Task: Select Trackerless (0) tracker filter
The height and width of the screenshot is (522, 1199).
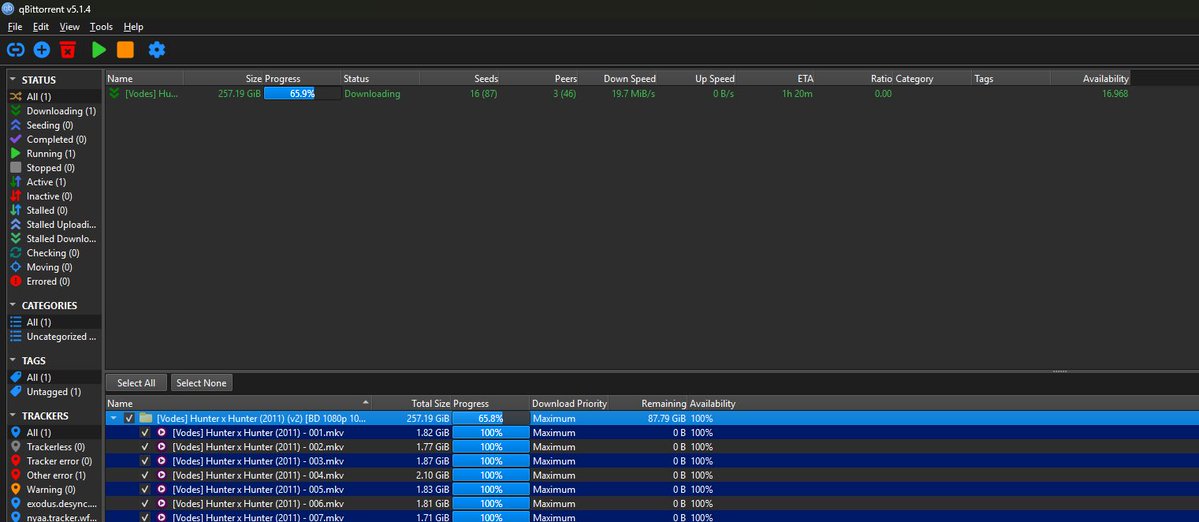Action: coord(53,446)
